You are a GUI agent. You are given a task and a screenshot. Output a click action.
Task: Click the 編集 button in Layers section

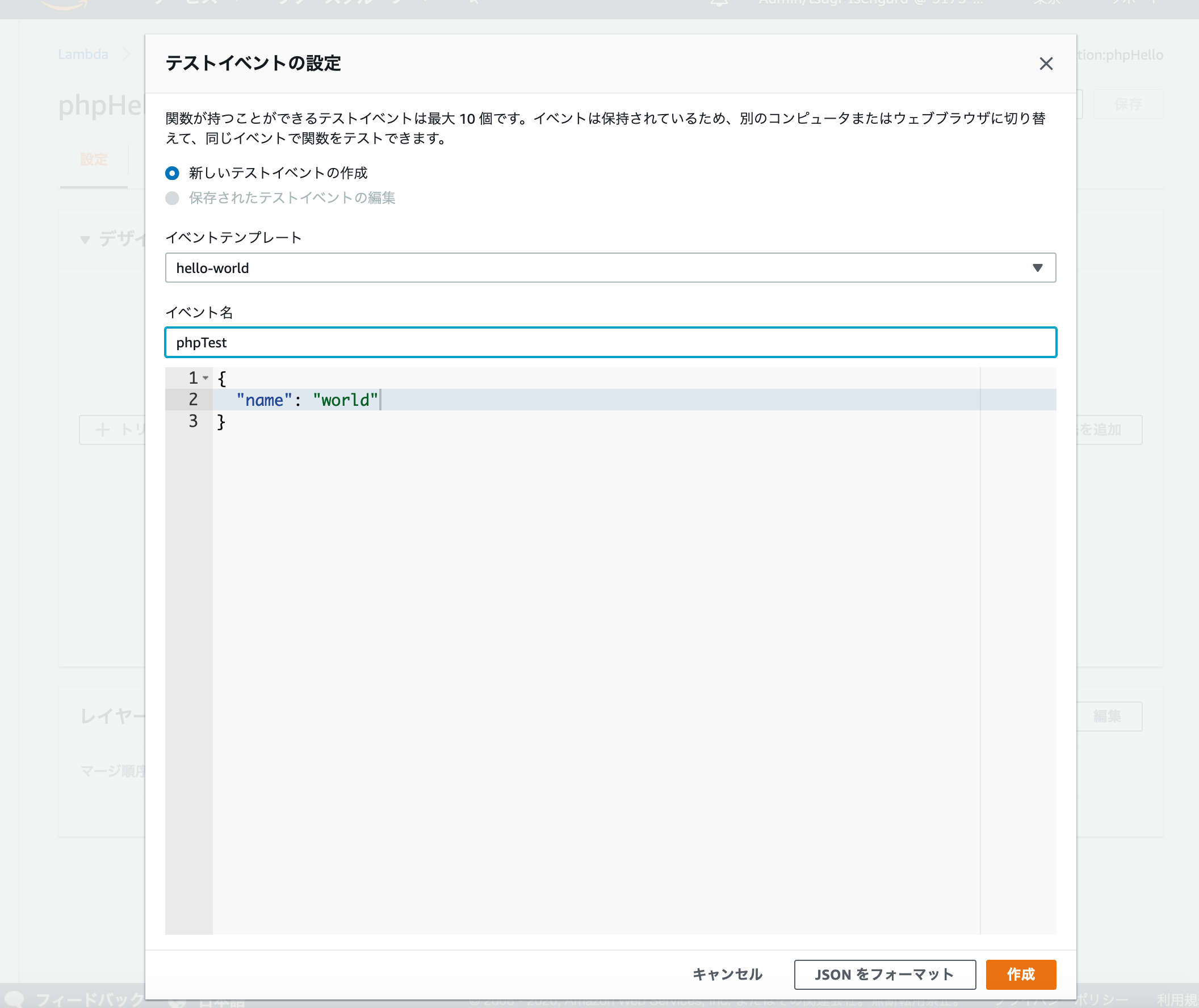coord(1107,716)
